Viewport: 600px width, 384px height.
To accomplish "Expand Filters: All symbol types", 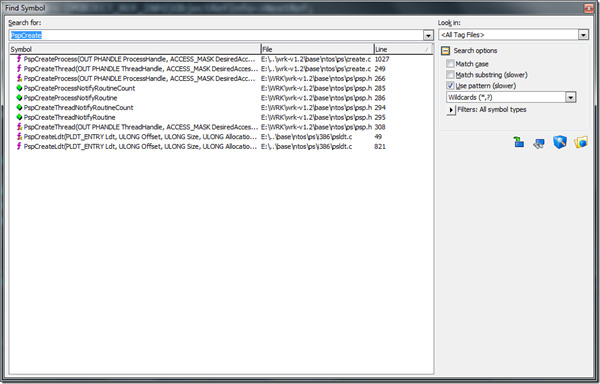I will pos(451,110).
